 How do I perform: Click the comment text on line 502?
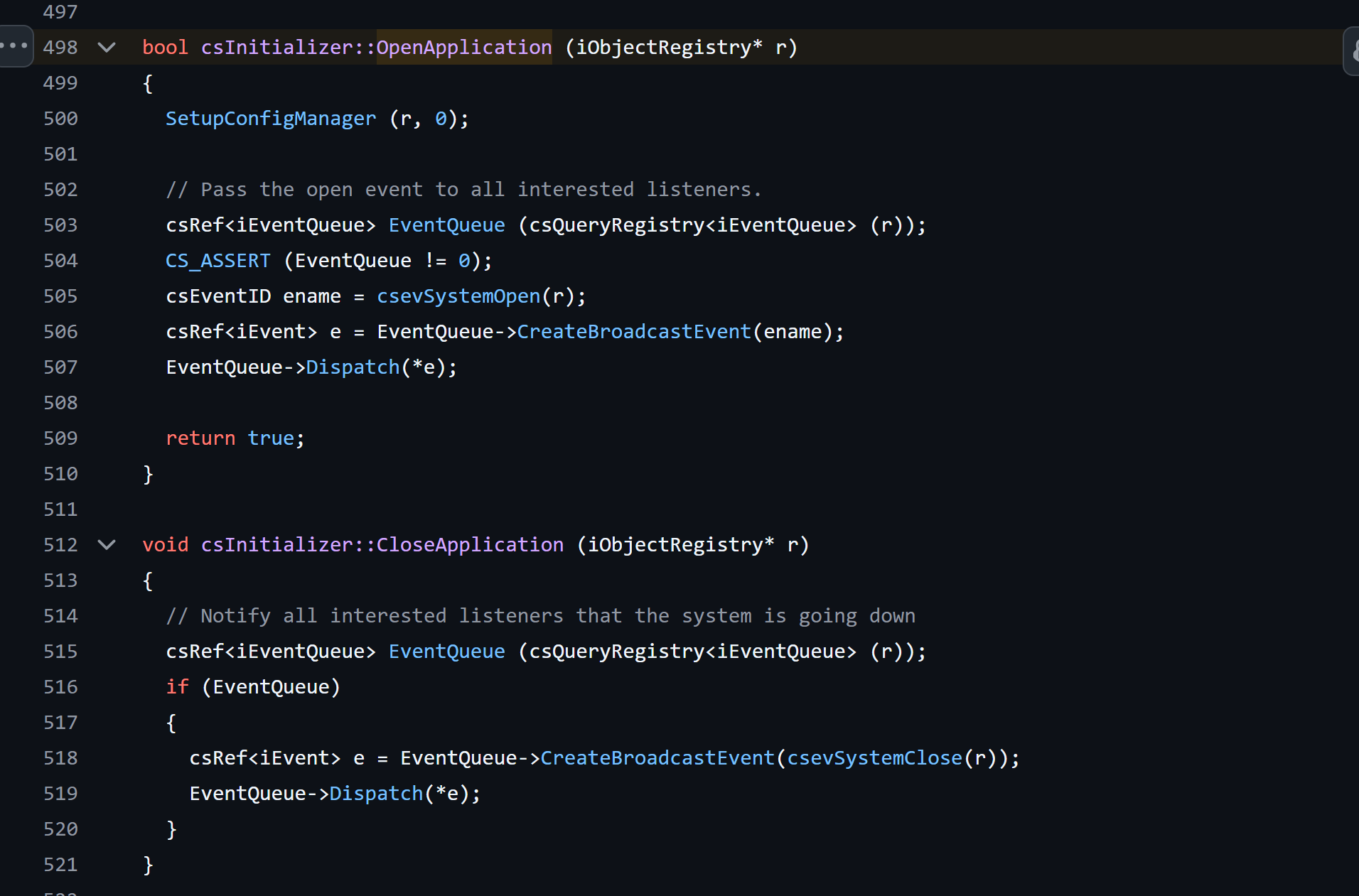463,190
